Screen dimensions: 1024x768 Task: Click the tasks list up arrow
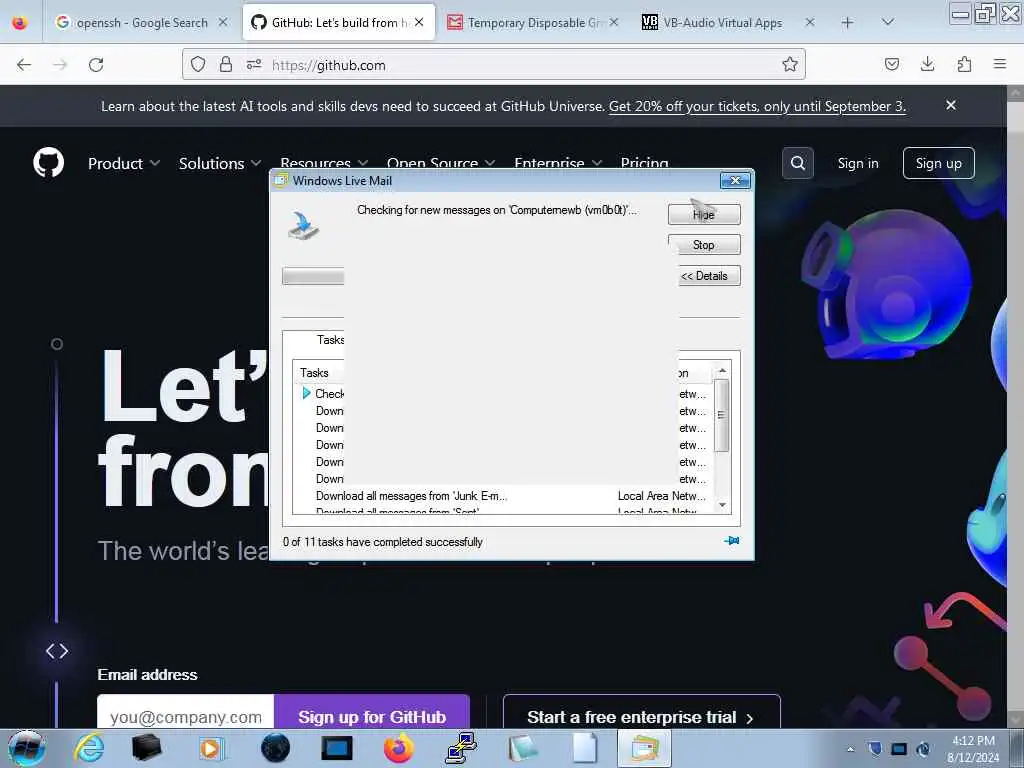[722, 371]
